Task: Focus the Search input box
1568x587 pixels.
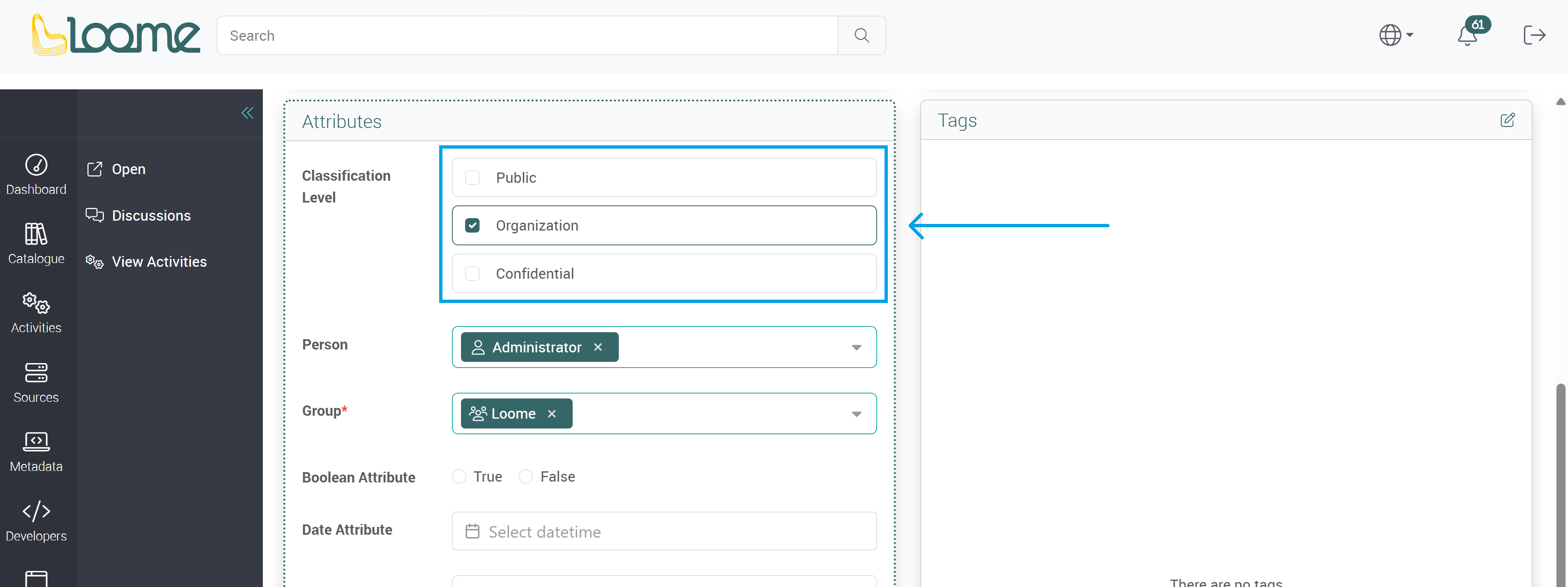Action: 527,35
